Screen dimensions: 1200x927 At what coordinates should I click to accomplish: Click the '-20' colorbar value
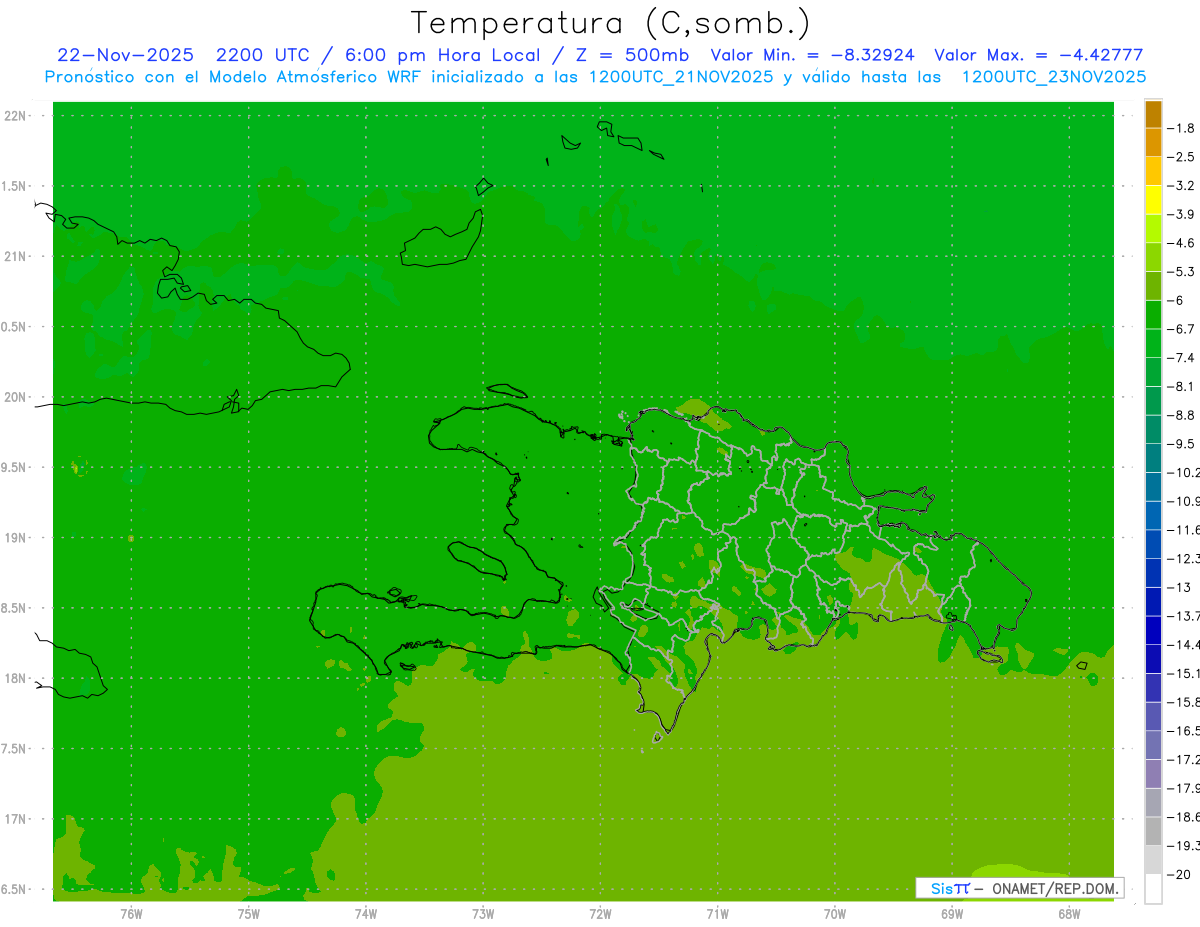[x=1177, y=874]
